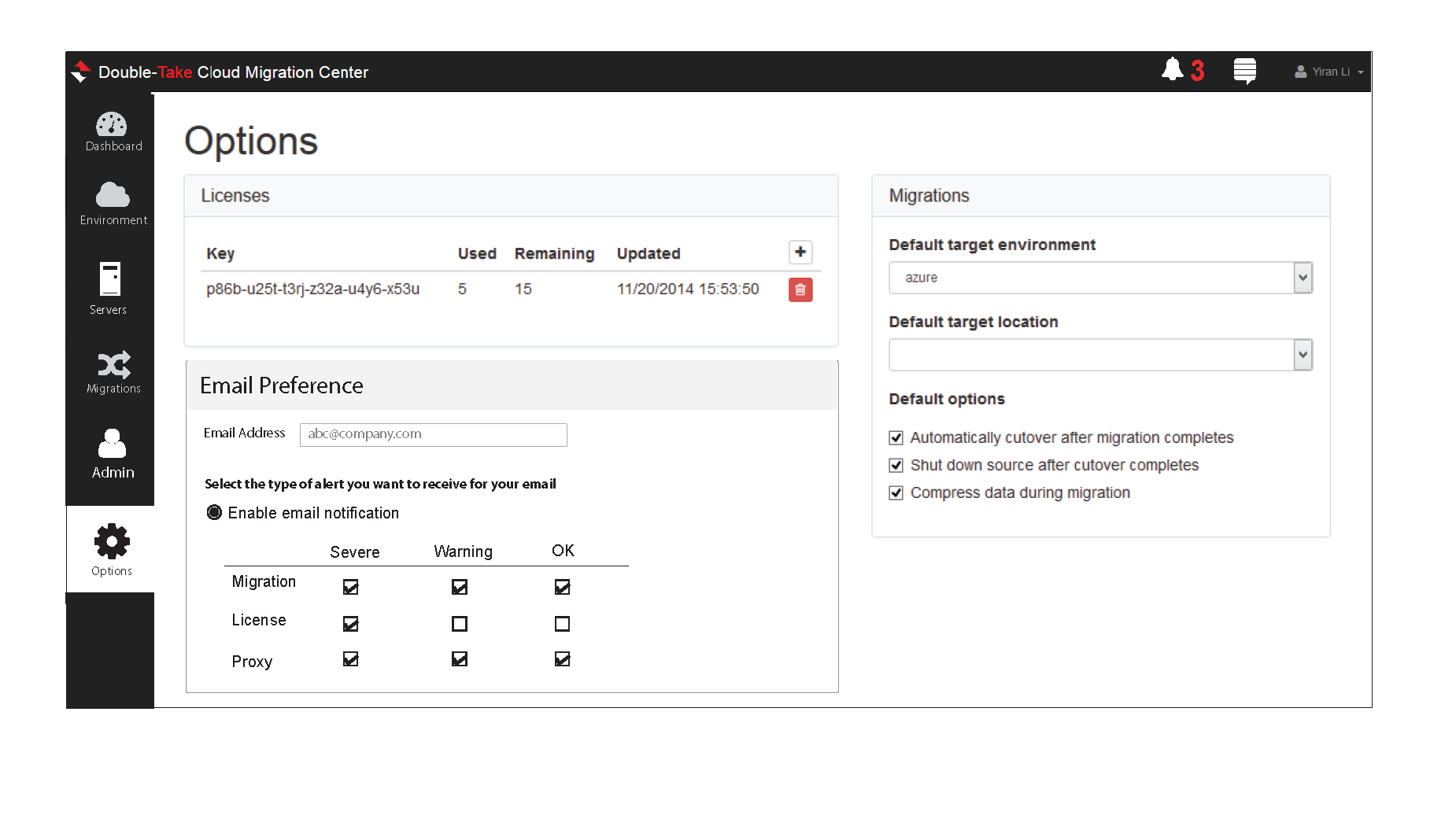The width and height of the screenshot is (1456, 815).
Task: Enable License OK alert checkbox
Action: pos(562,624)
